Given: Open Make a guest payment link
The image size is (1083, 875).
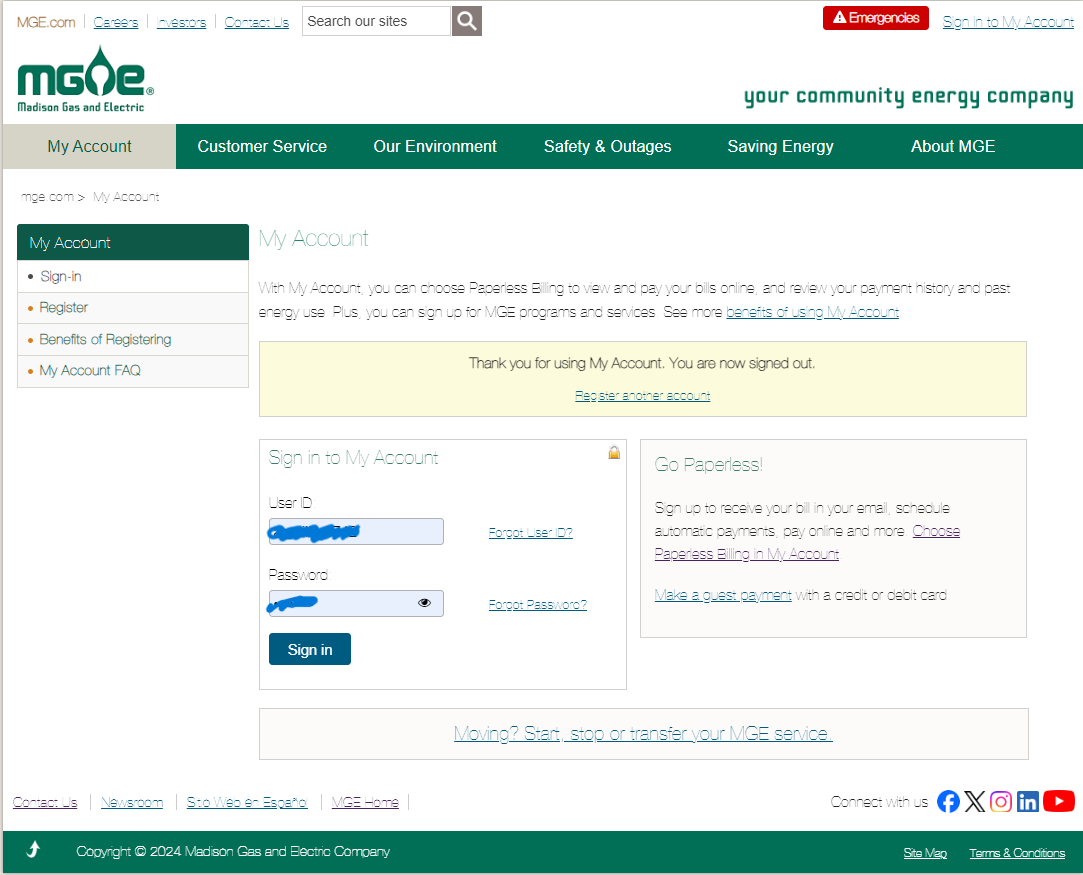Looking at the screenshot, I should coord(722,595).
